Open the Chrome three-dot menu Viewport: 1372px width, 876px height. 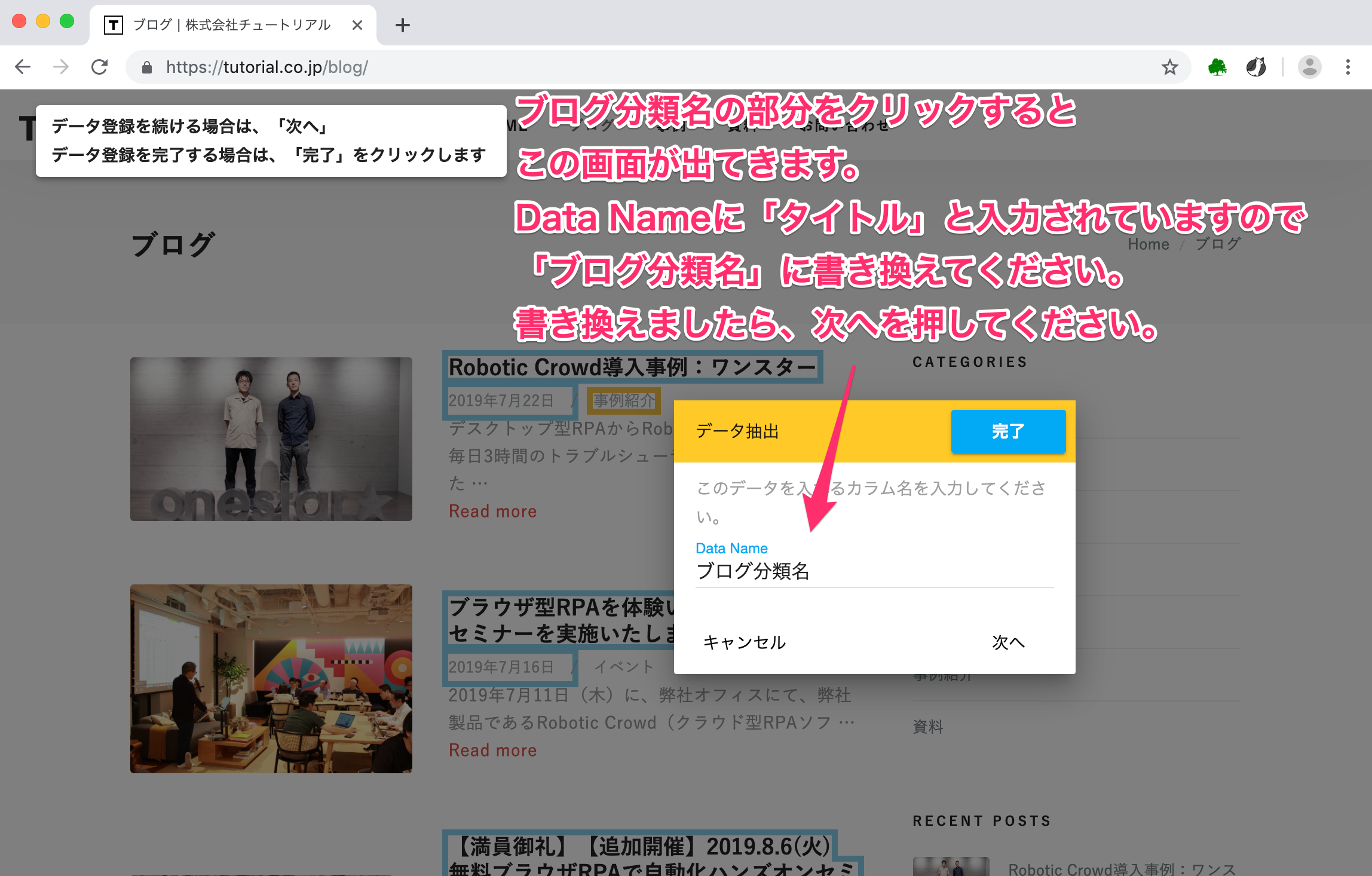[1347, 67]
